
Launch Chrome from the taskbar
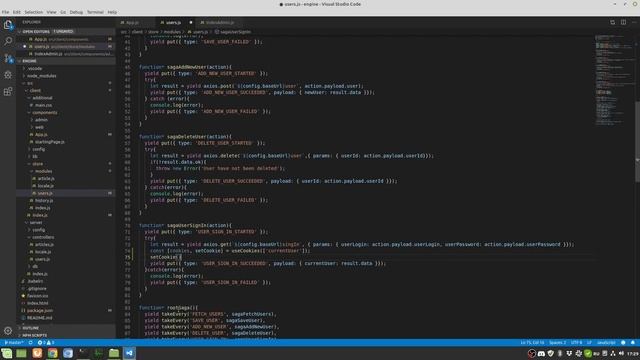(53, 353)
